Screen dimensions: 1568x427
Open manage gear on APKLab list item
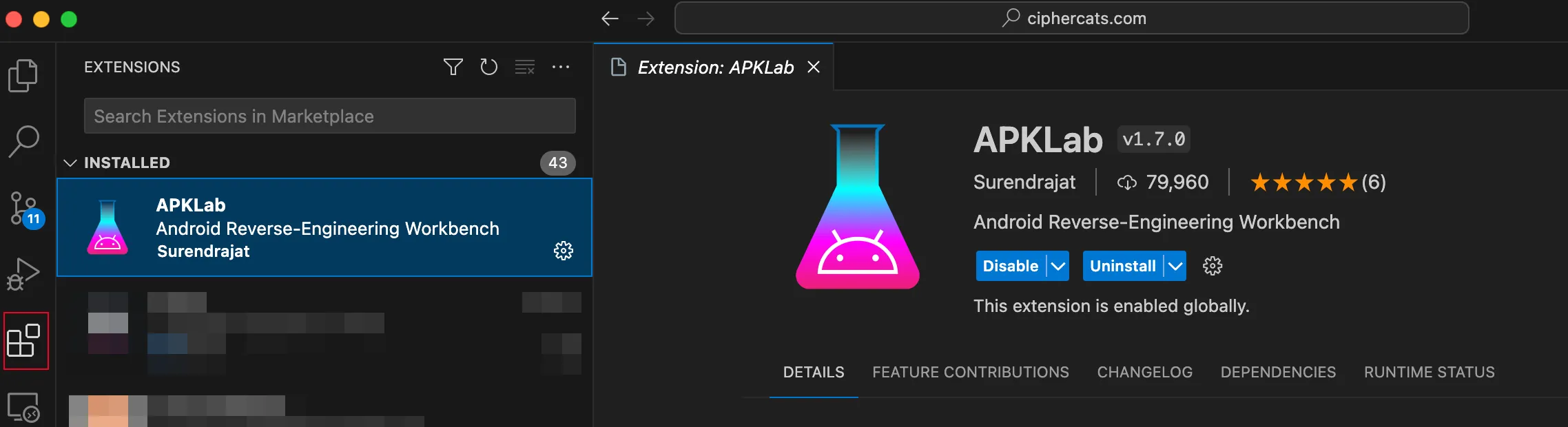tap(563, 251)
